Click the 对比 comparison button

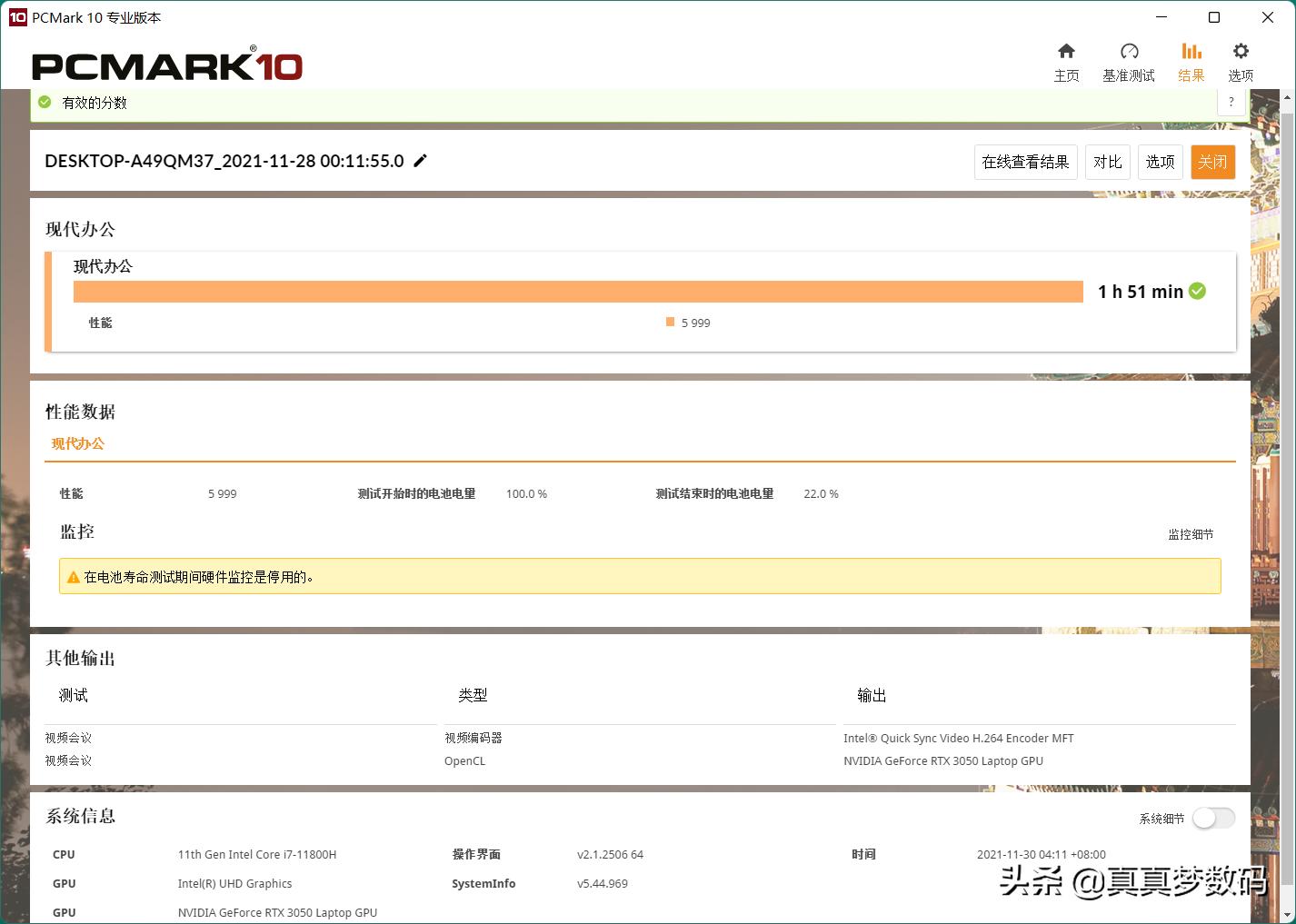[1107, 162]
